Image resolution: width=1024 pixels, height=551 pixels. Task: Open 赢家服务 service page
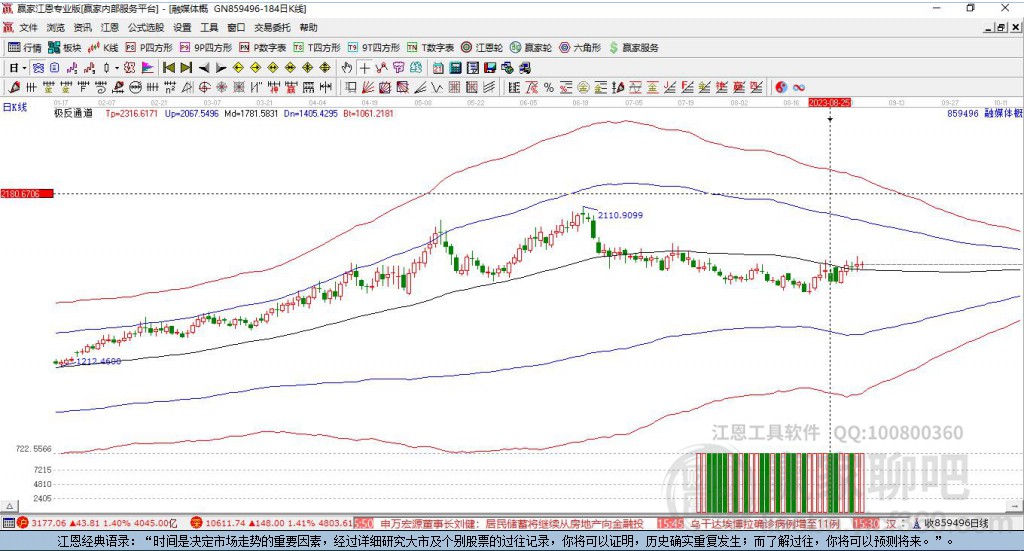[x=633, y=48]
